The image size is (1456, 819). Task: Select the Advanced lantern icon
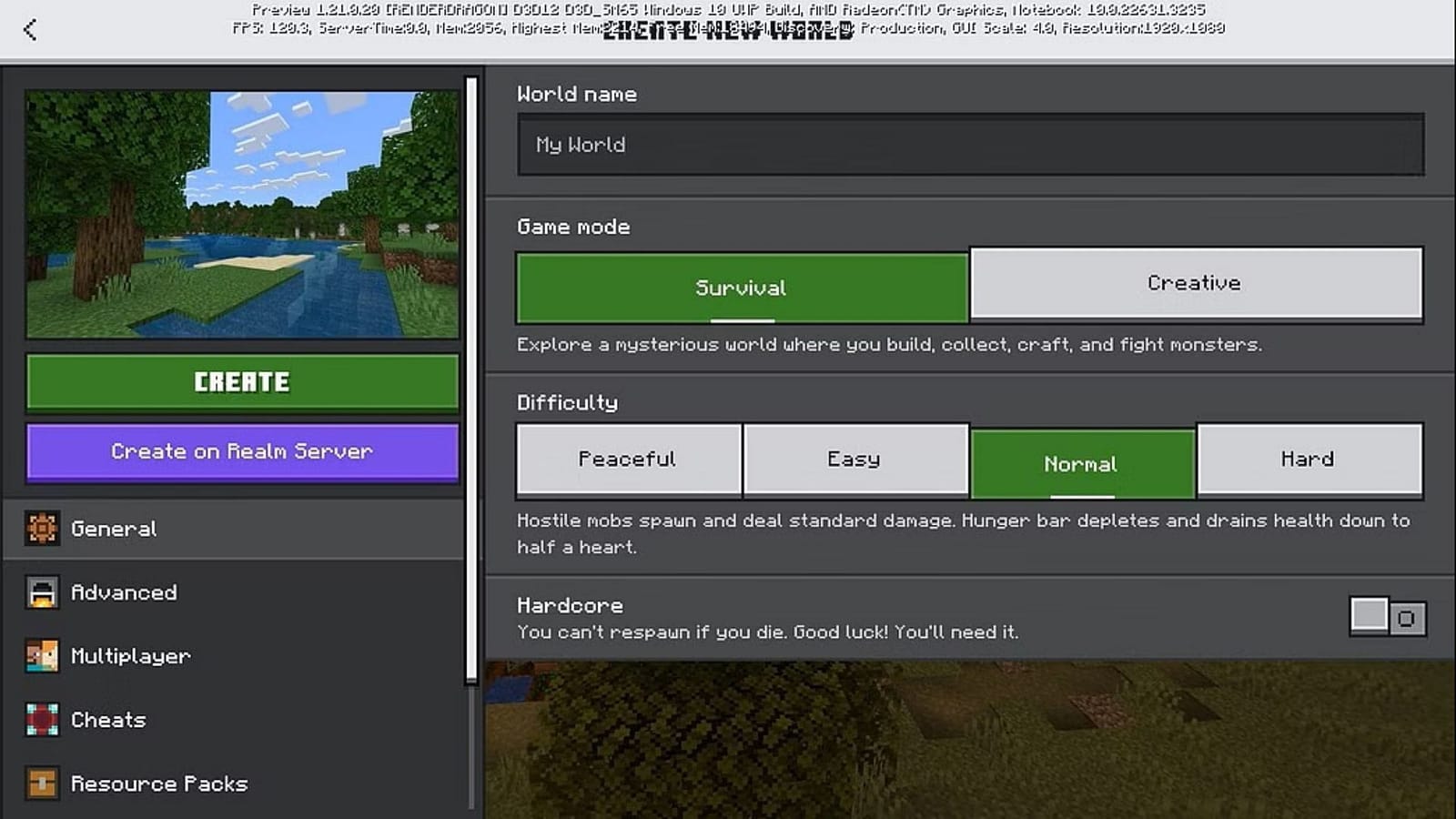click(x=41, y=592)
